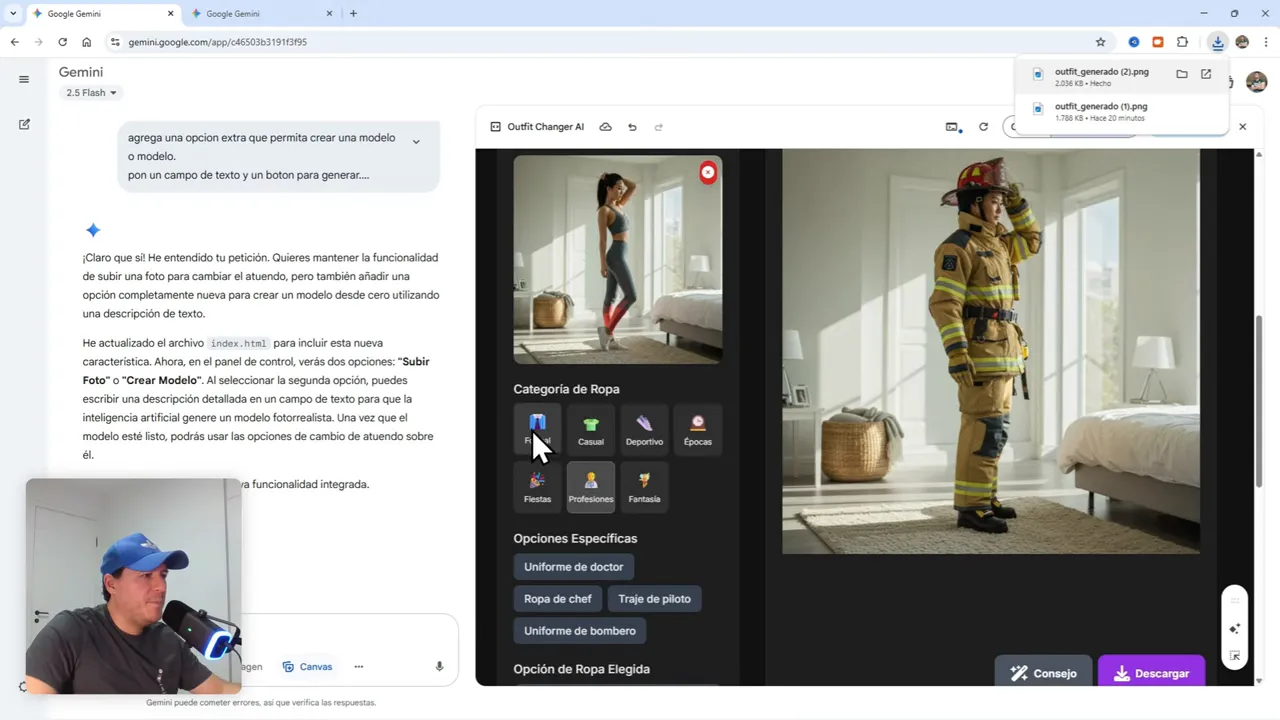The height and width of the screenshot is (720, 1280).
Task: Toggle the Traje de piloto option
Action: (654, 598)
